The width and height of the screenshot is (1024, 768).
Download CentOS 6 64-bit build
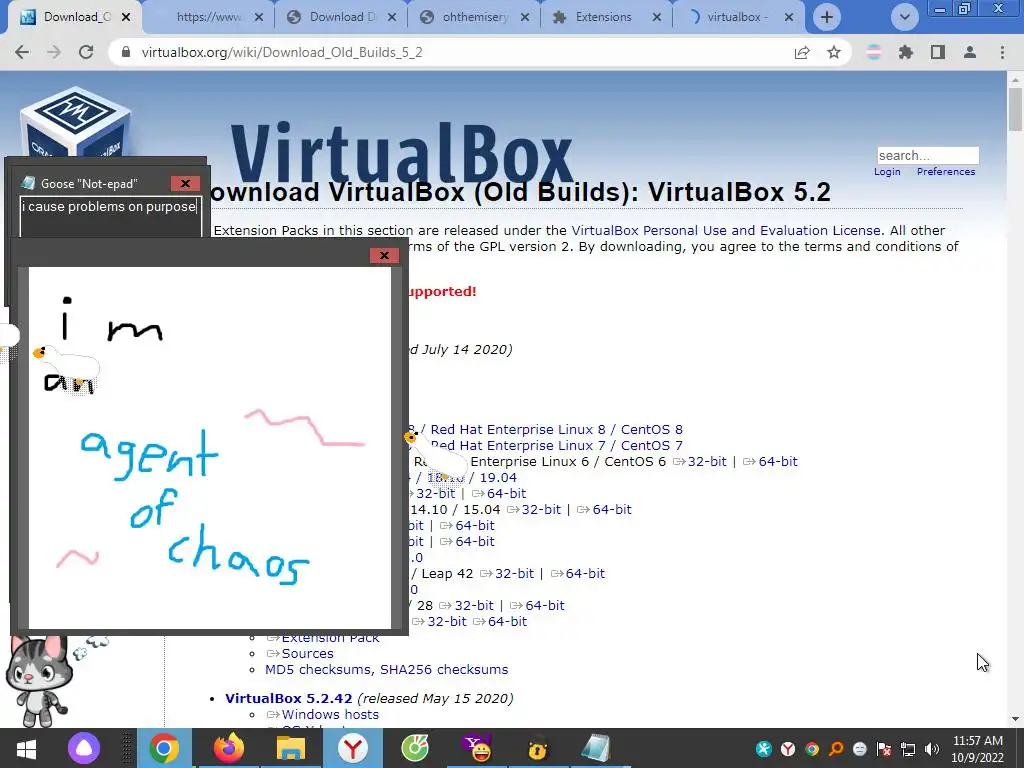[778, 462]
